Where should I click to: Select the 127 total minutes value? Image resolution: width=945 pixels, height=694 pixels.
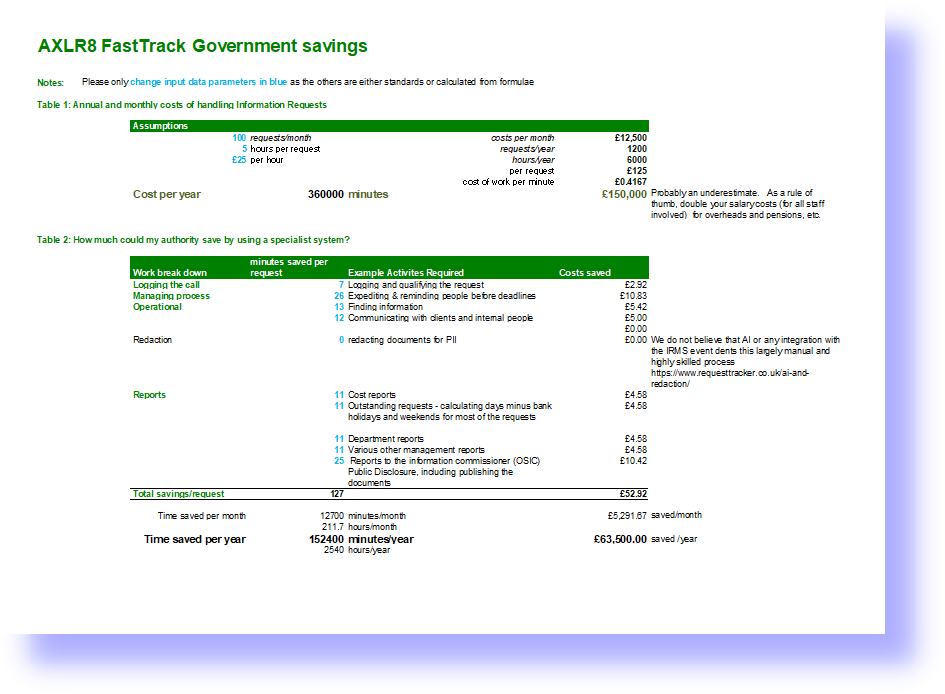pos(337,494)
